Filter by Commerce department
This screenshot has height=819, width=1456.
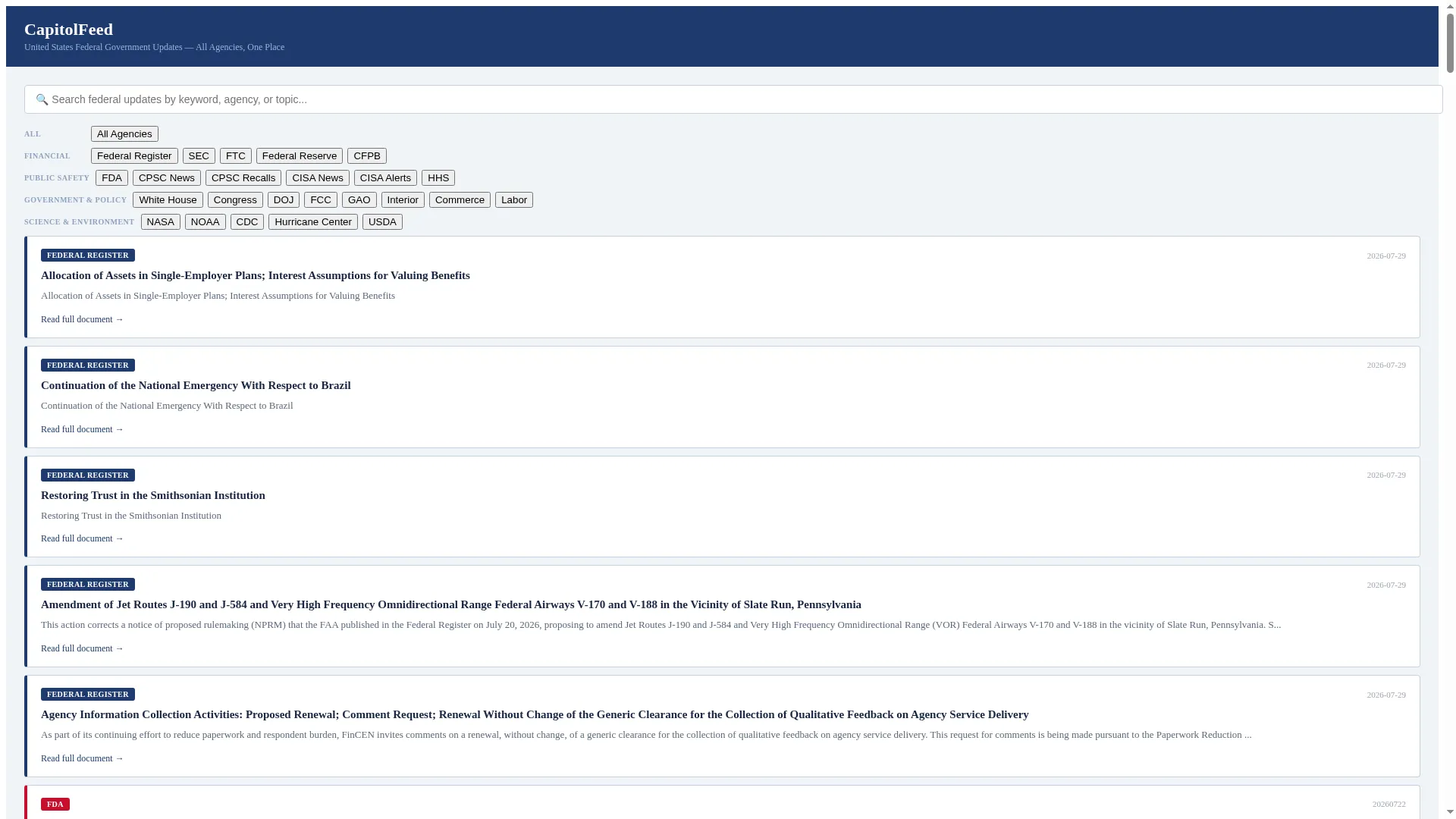460,200
